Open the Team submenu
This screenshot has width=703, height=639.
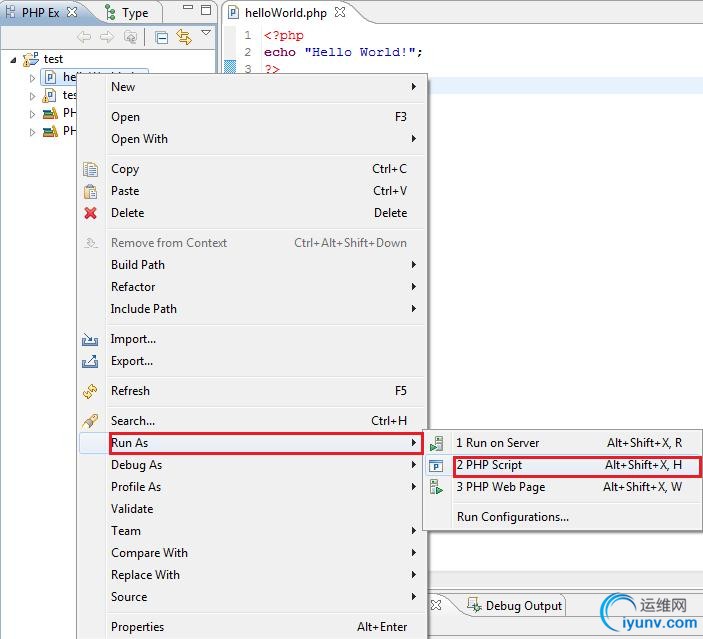pyautogui.click(x=265, y=530)
